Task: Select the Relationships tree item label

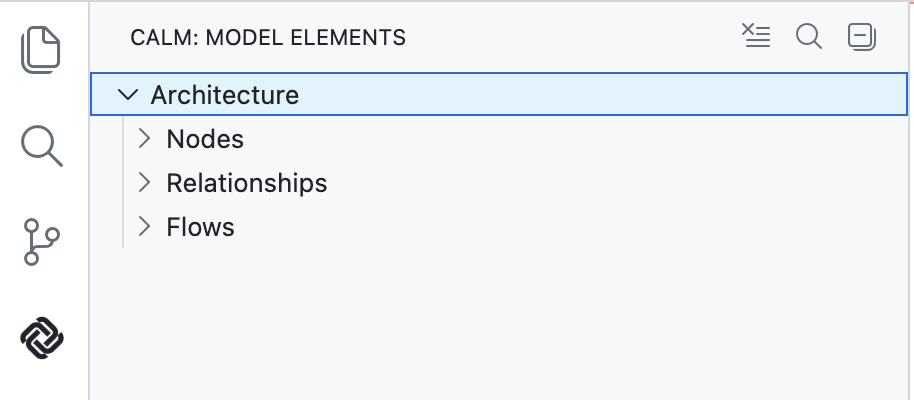Action: coord(247,183)
